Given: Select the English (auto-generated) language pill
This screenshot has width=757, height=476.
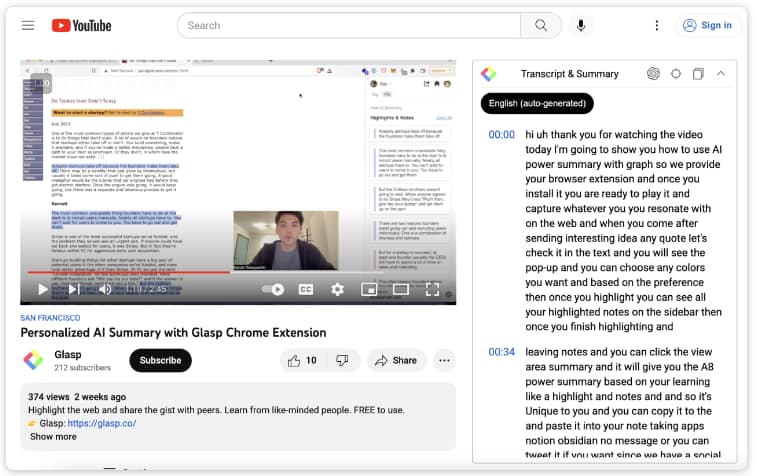Looking at the screenshot, I should click(537, 103).
